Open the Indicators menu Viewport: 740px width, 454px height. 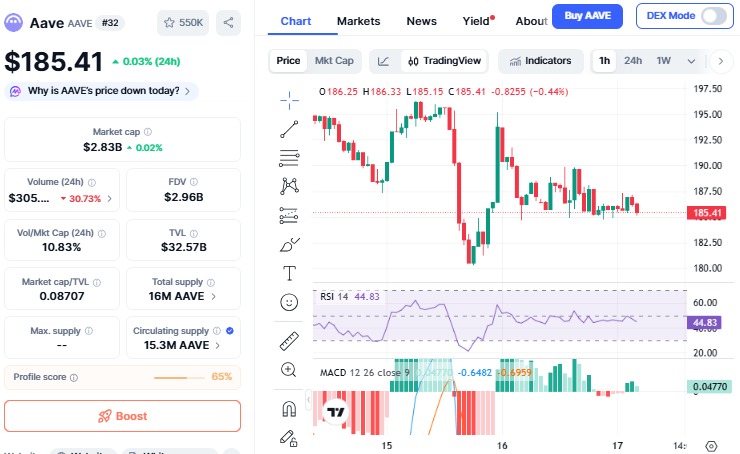click(540, 61)
